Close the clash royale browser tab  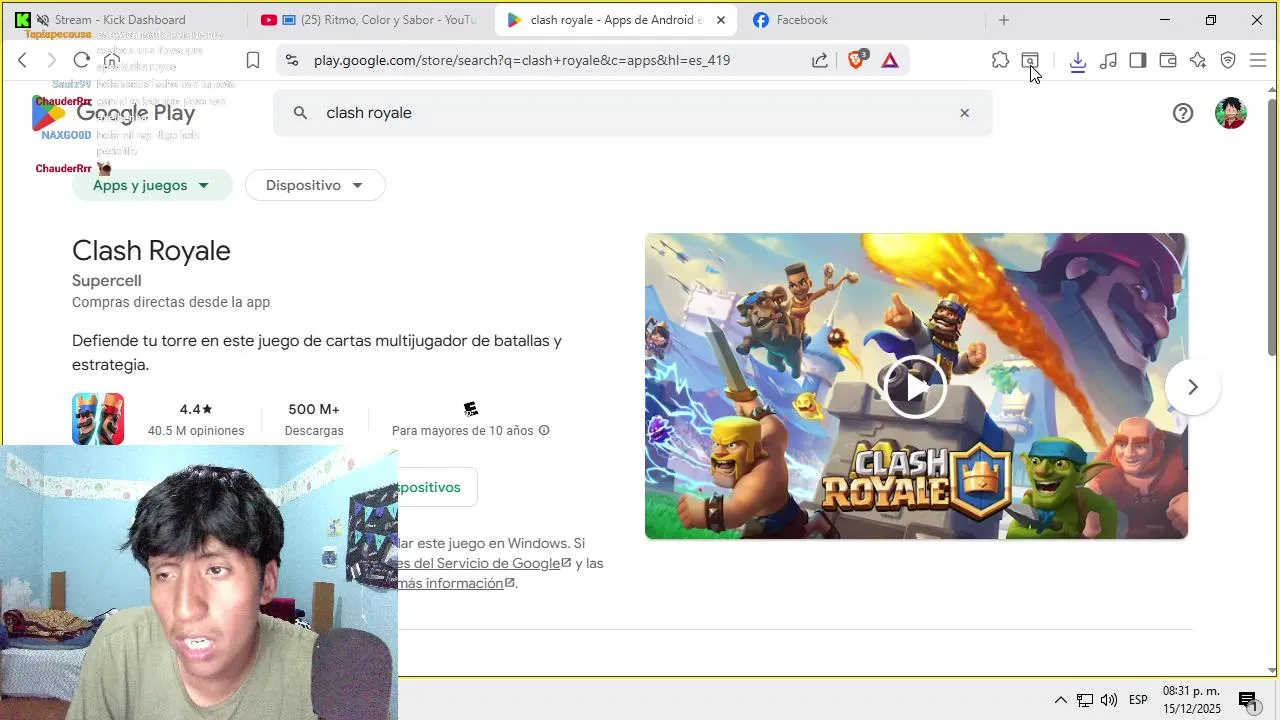click(720, 20)
